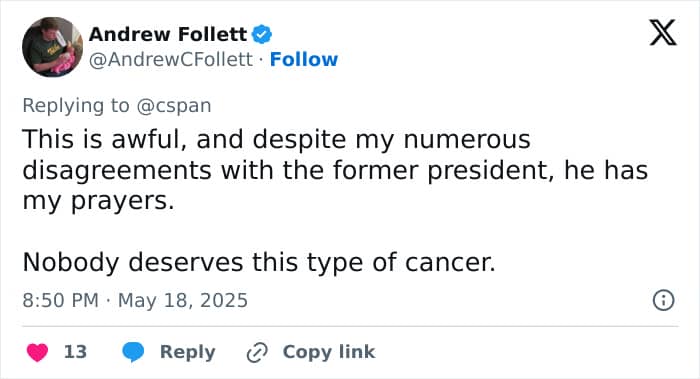
Task: Click the blue verified checkmark badge
Action: (x=262, y=34)
